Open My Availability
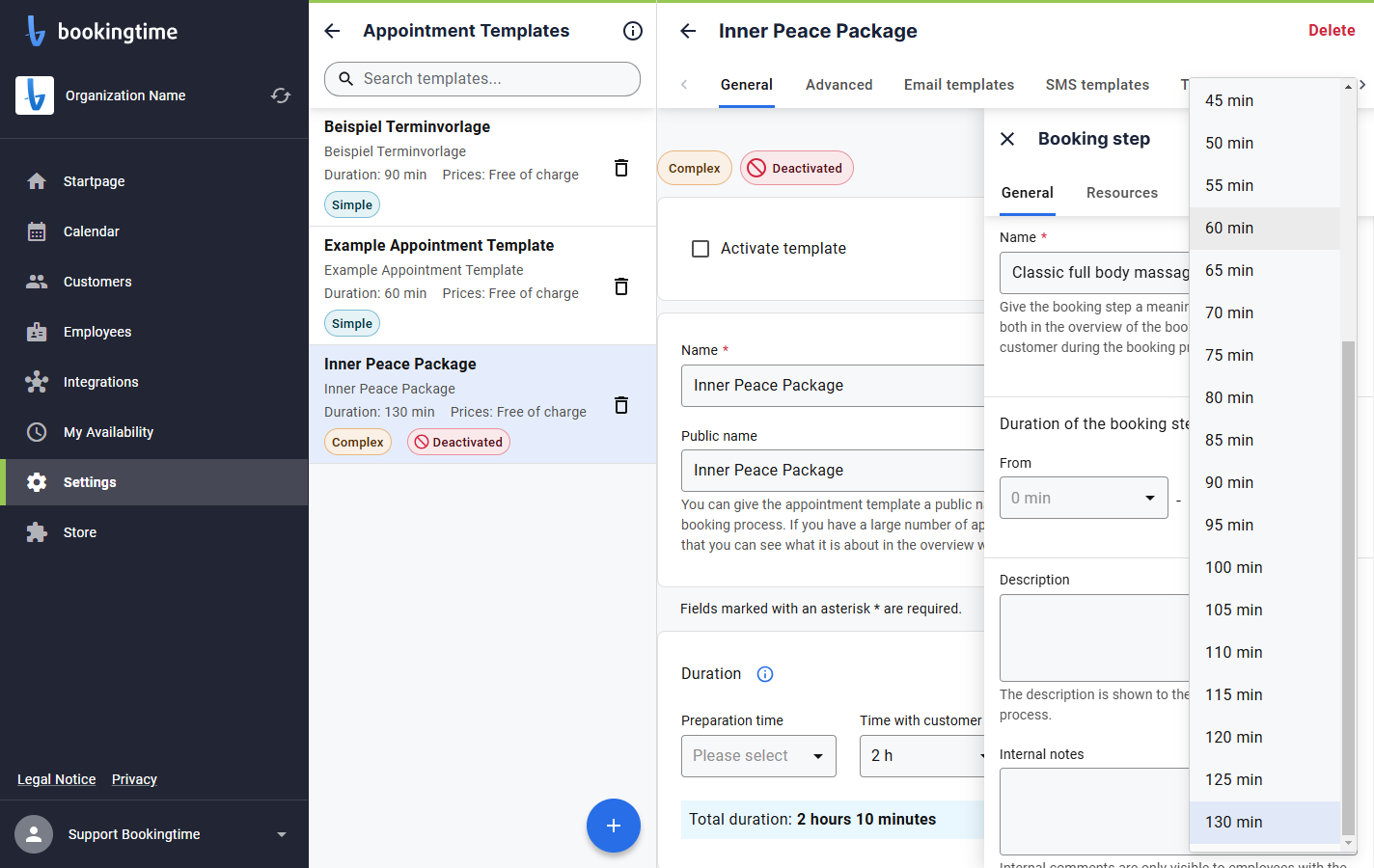The width and height of the screenshot is (1374, 868). coord(154,432)
